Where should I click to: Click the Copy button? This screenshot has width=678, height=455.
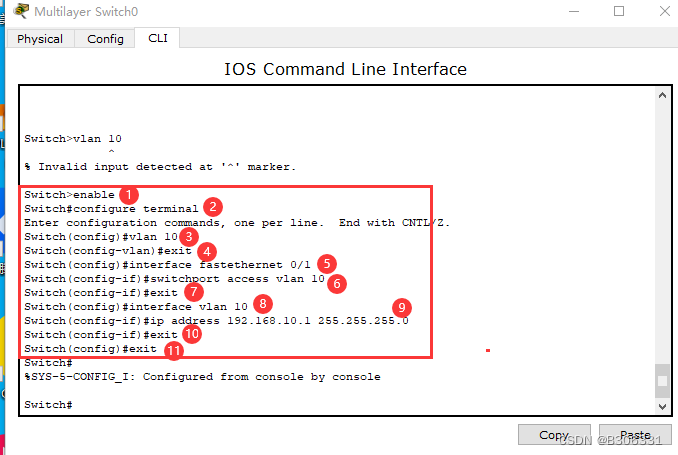[x=554, y=435]
